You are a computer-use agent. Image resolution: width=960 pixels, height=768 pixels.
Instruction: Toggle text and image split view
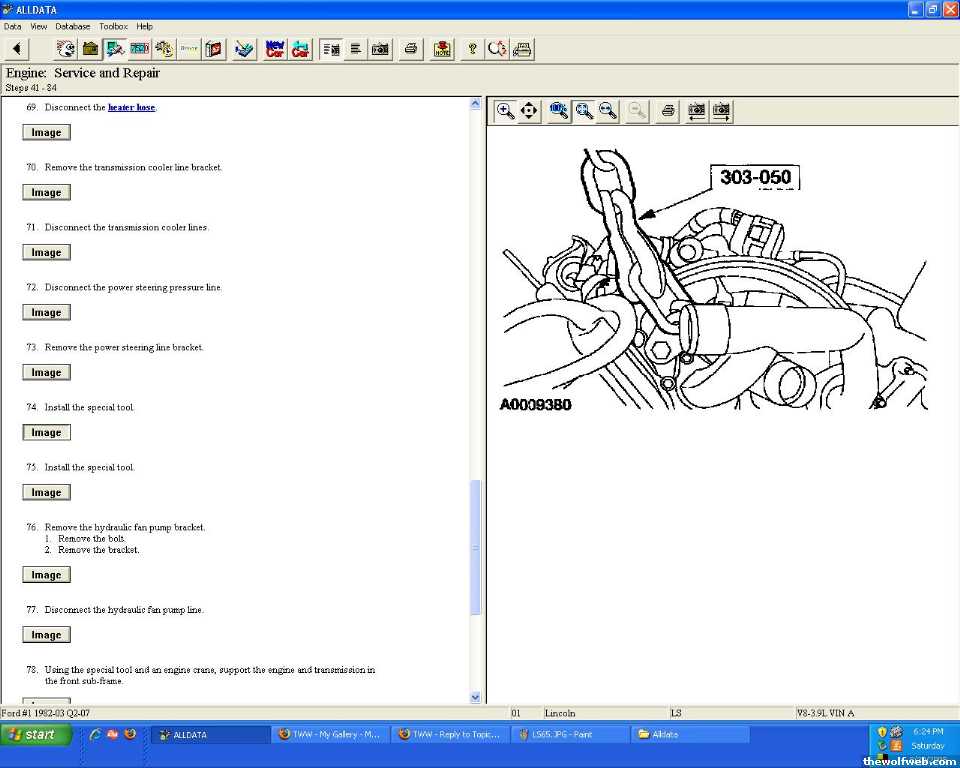330,48
